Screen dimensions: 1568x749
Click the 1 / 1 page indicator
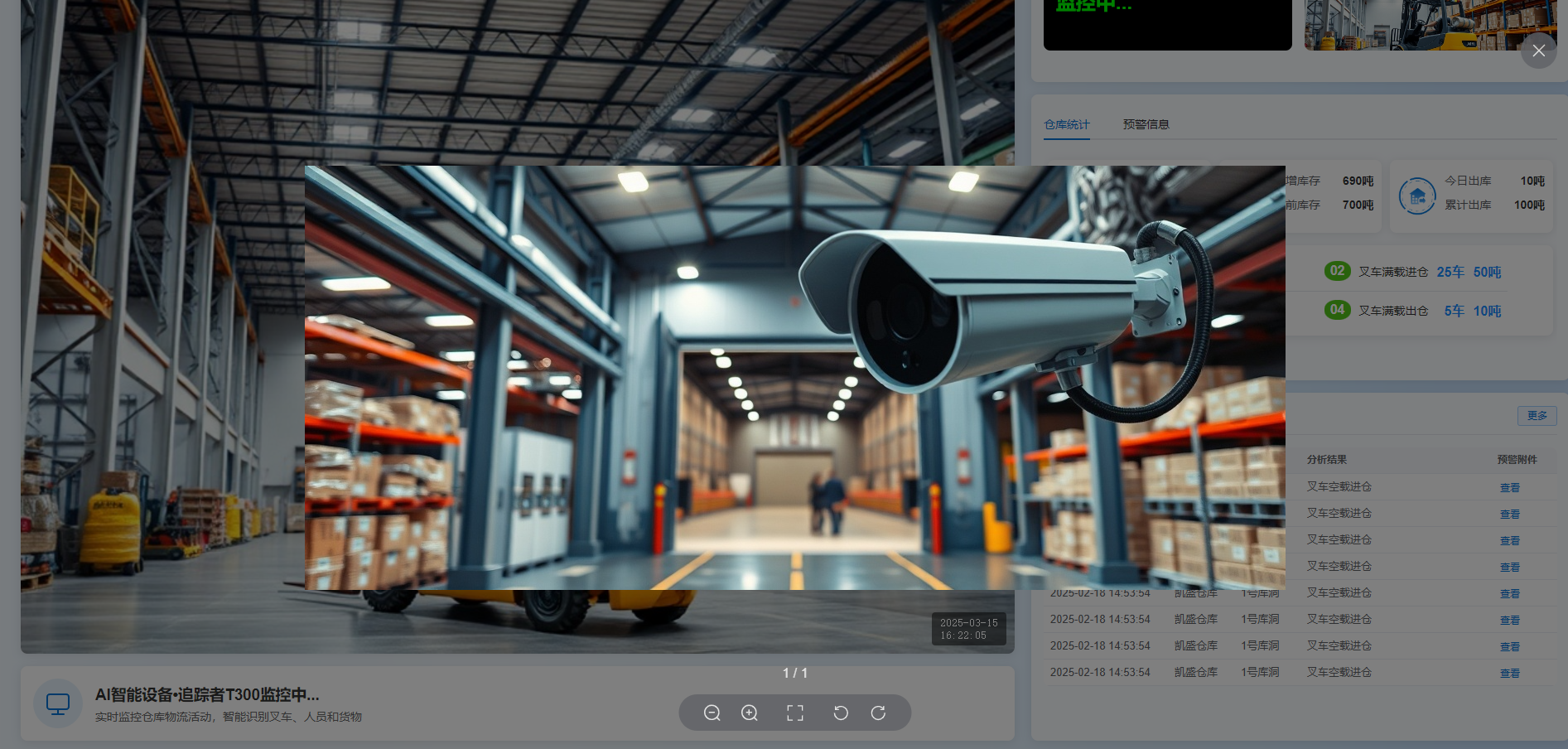coord(795,673)
